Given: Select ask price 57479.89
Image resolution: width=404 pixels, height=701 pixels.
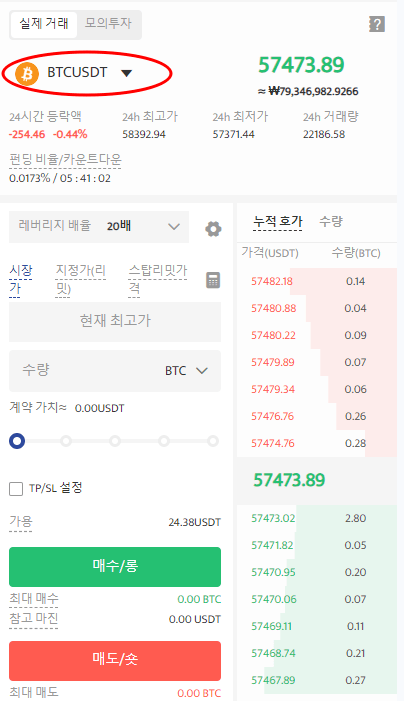Looking at the screenshot, I should tap(273, 362).
